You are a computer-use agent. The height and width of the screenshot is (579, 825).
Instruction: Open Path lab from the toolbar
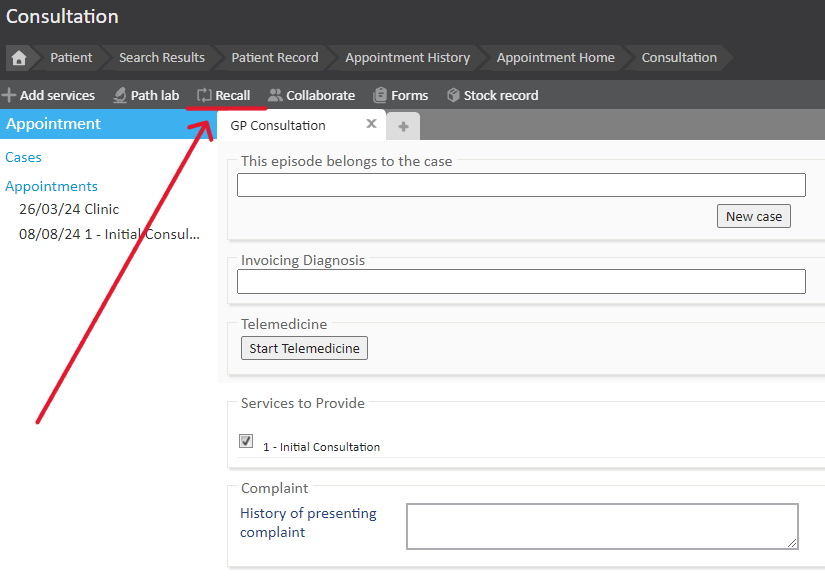click(x=145, y=96)
